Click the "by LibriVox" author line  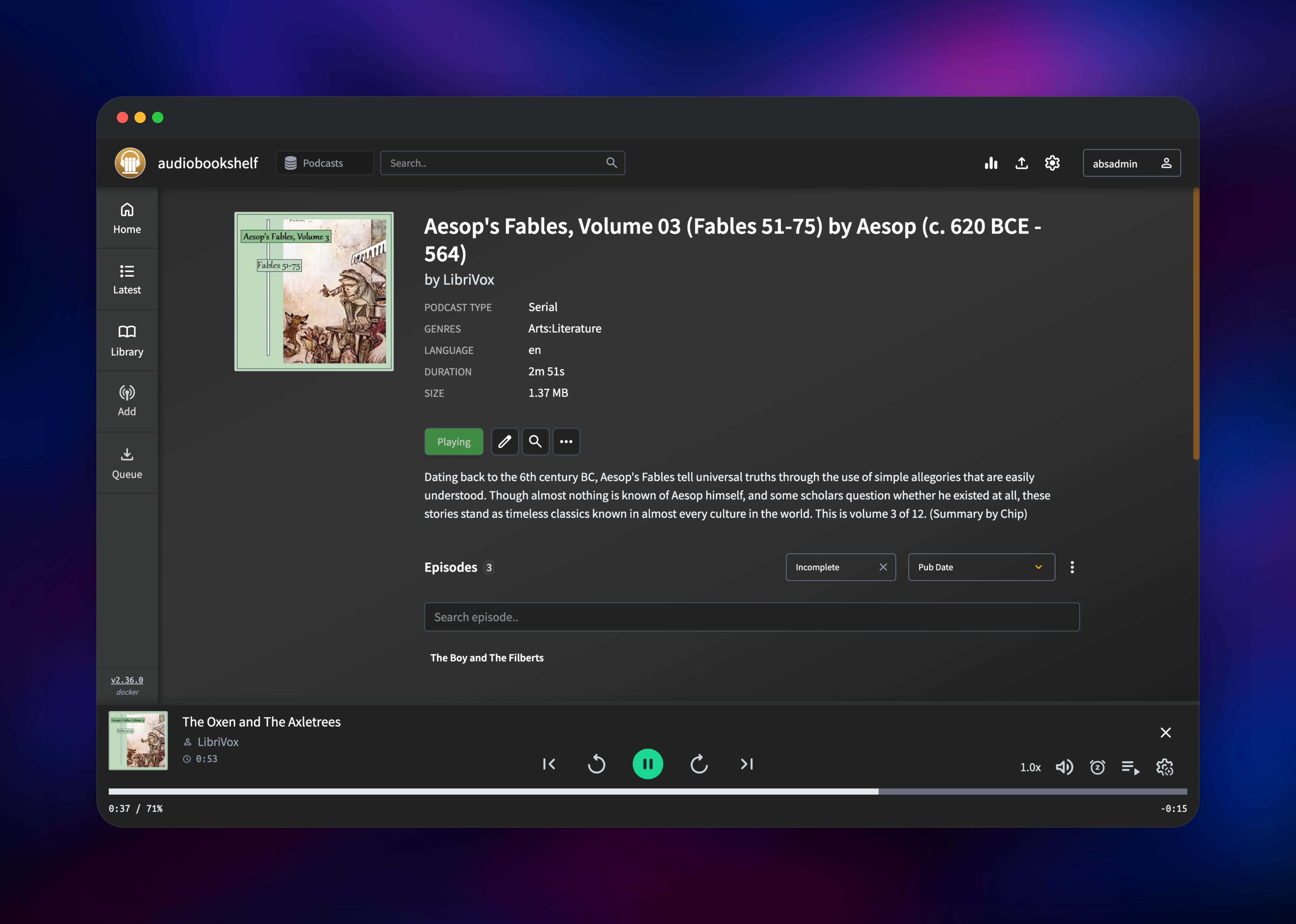459,280
